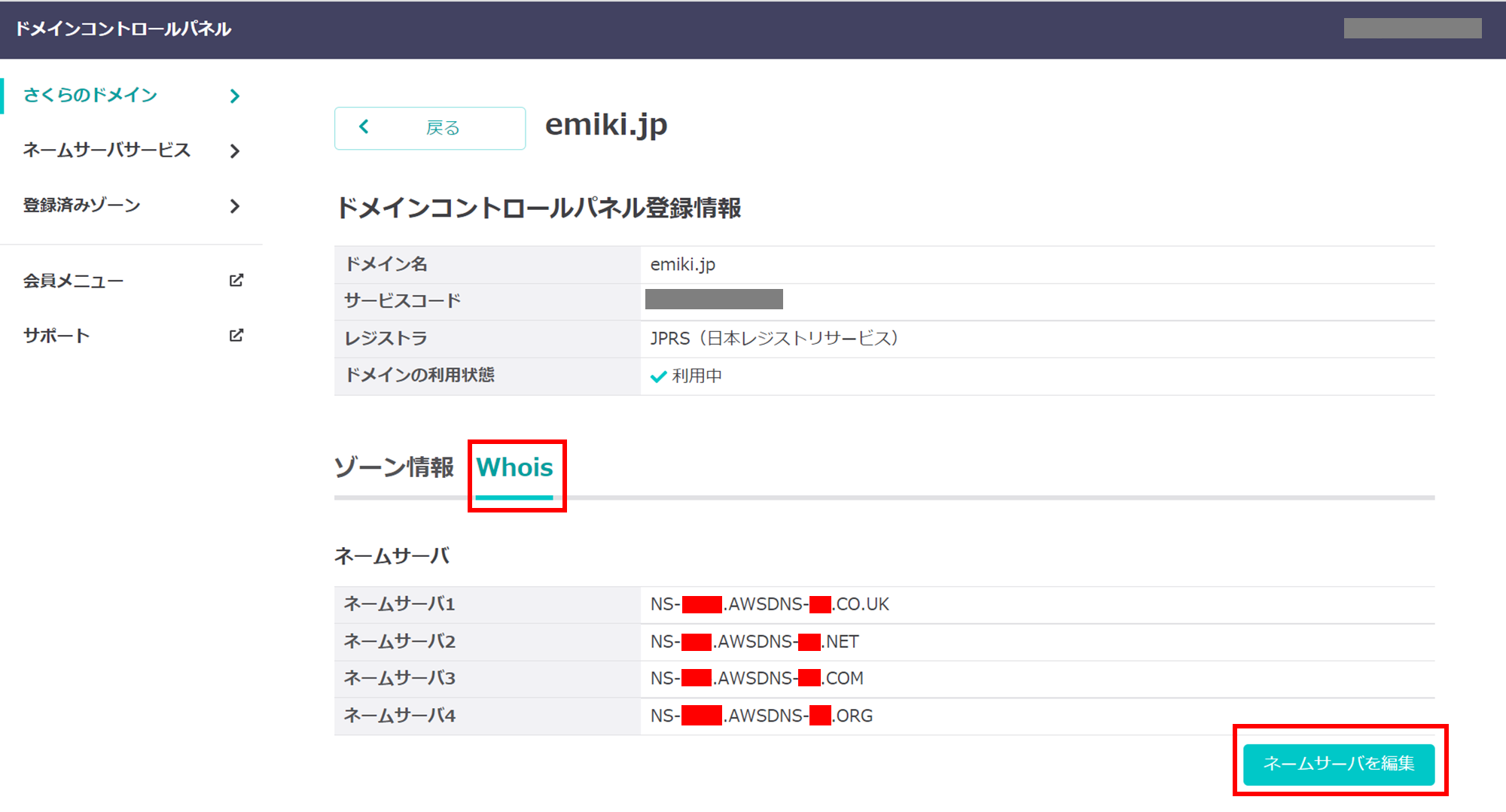This screenshot has width=1506, height=812.
Task: Go back with the 戻る button
Action: [x=430, y=128]
